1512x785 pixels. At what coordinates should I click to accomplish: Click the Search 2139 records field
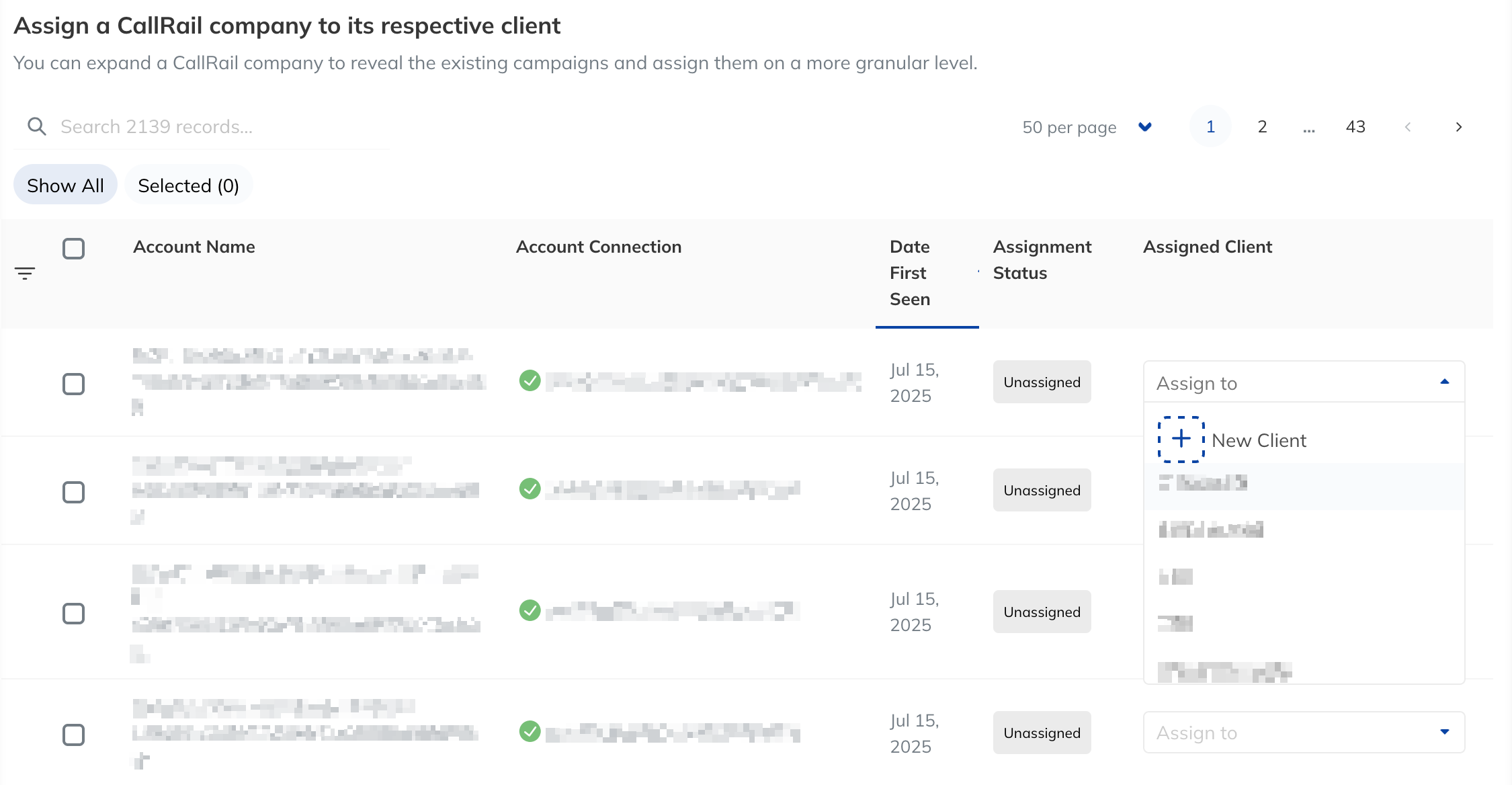point(202,126)
